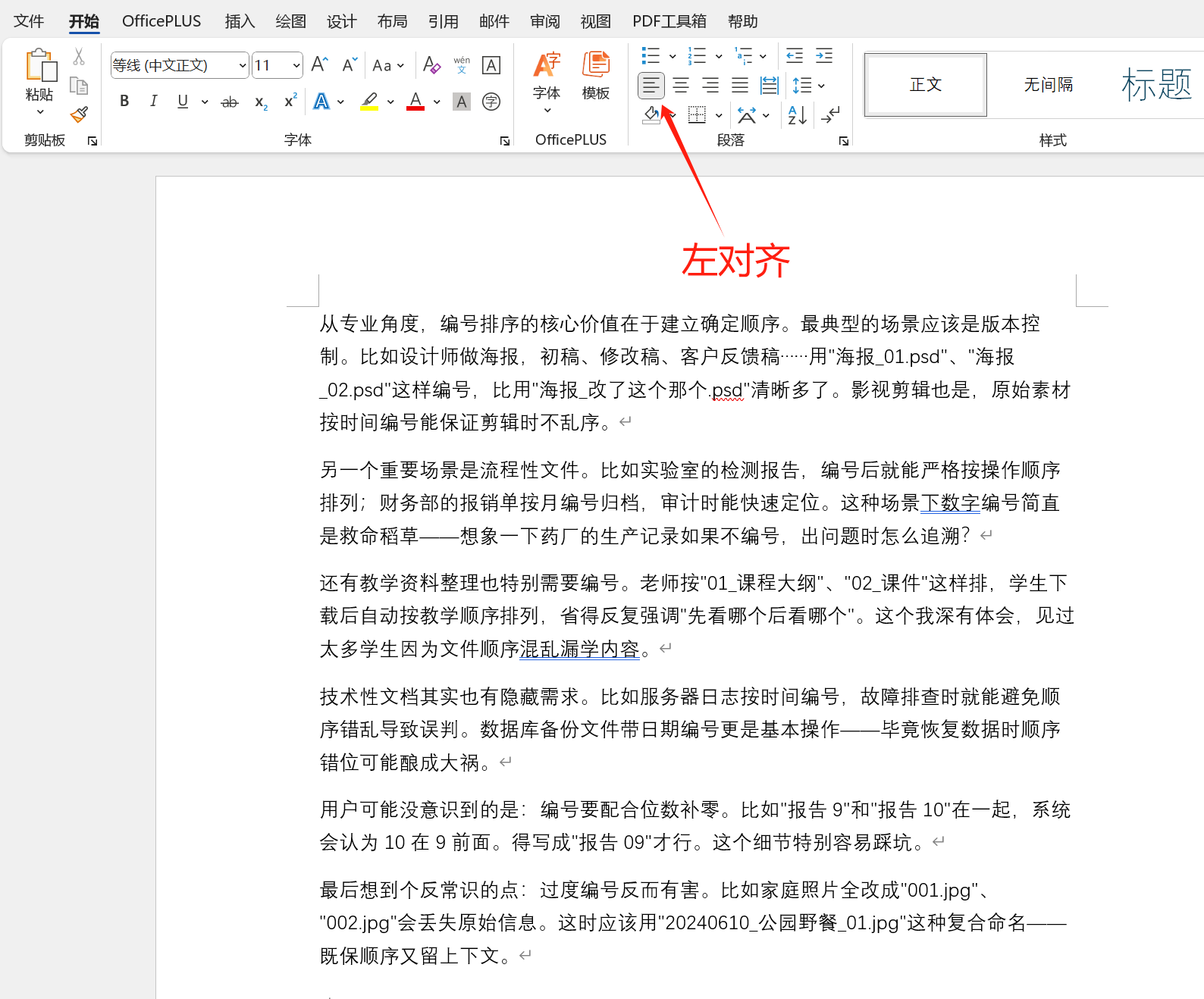Toggle underline formatting
Screen dimensions: 1204x999
(183, 101)
